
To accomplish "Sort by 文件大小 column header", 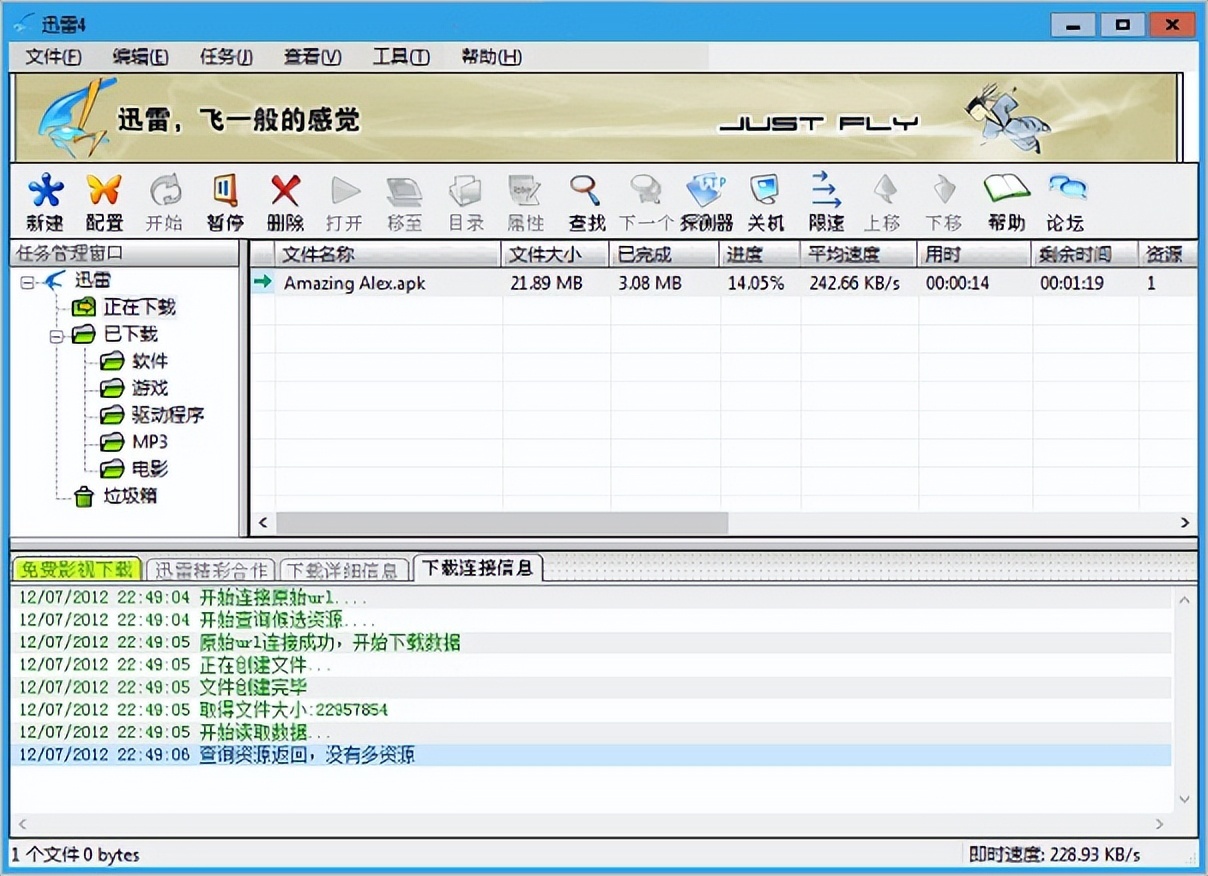I will tap(555, 254).
